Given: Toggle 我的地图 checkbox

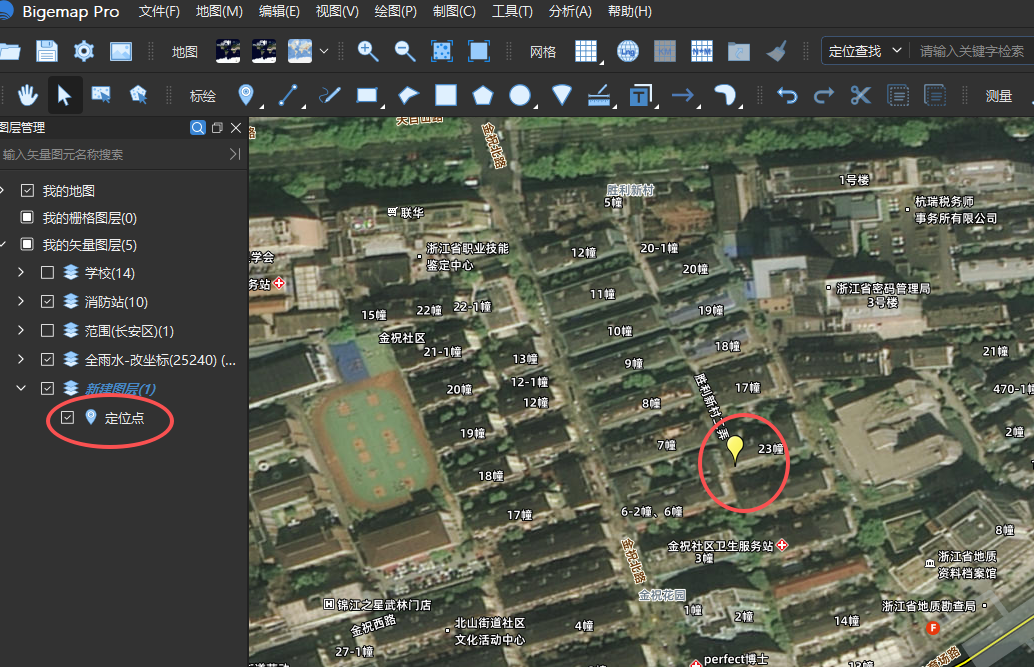Looking at the screenshot, I should [27, 191].
